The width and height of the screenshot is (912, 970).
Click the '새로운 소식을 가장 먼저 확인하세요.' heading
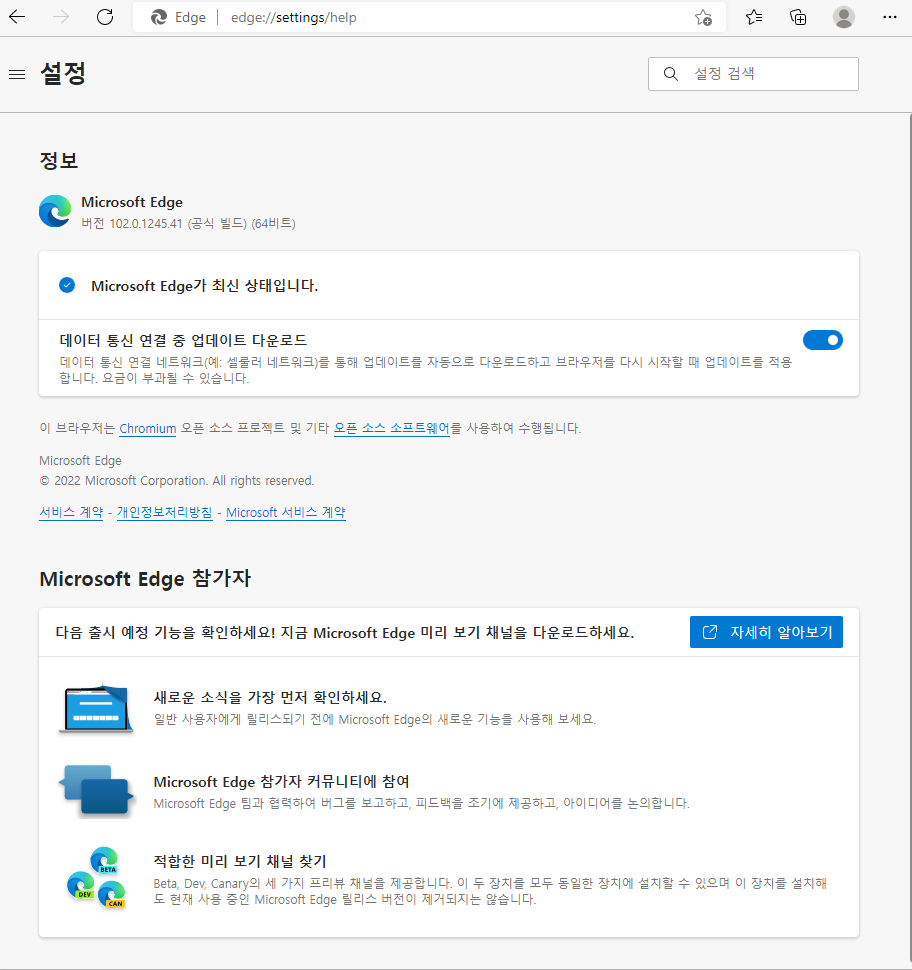click(x=270, y=698)
